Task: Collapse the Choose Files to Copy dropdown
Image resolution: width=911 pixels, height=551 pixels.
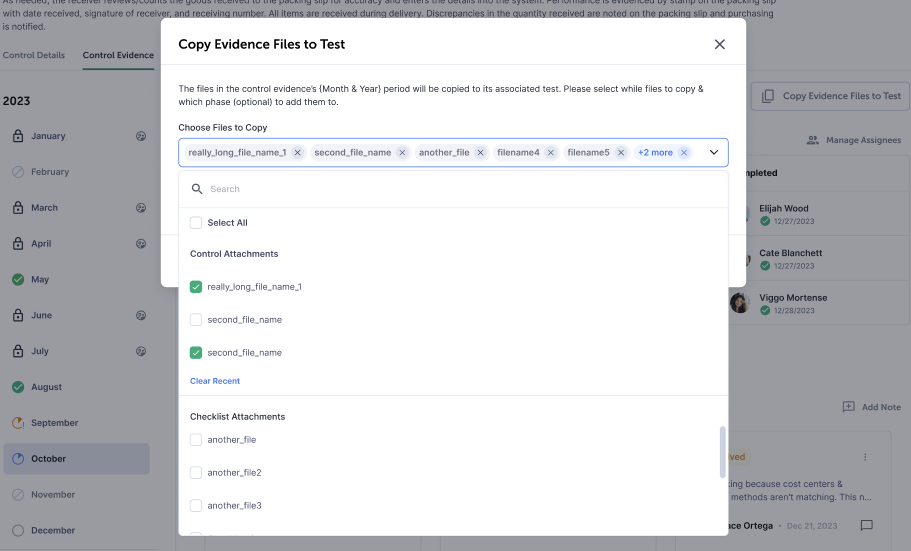Action: point(714,153)
